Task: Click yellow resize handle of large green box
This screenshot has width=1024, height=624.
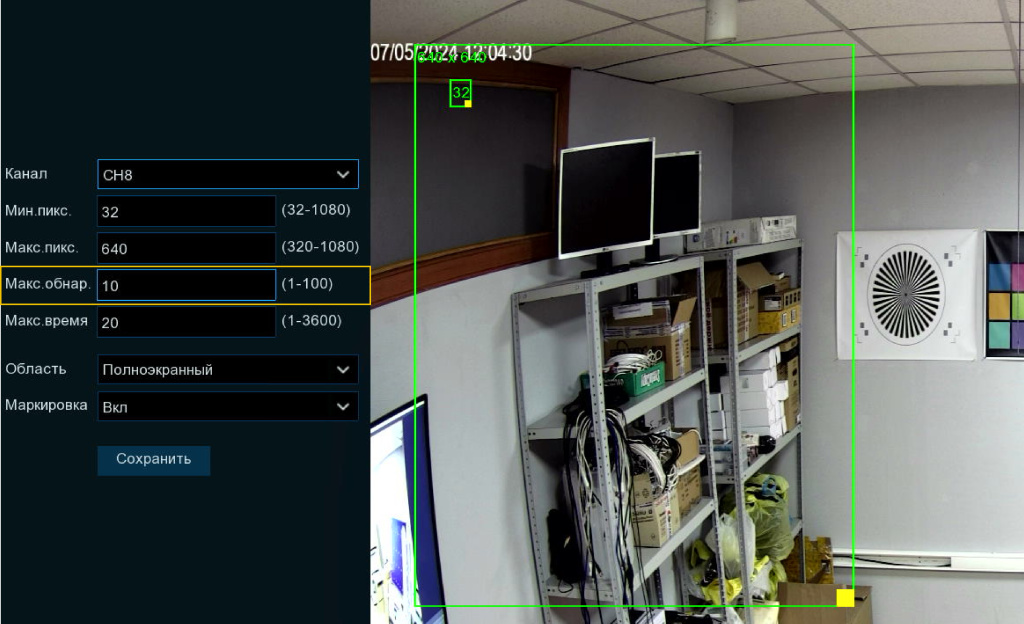Action: click(845, 597)
